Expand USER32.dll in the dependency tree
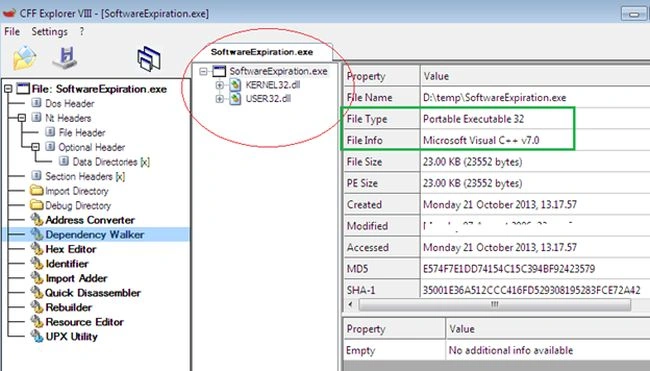The image size is (650, 371). click(x=220, y=99)
